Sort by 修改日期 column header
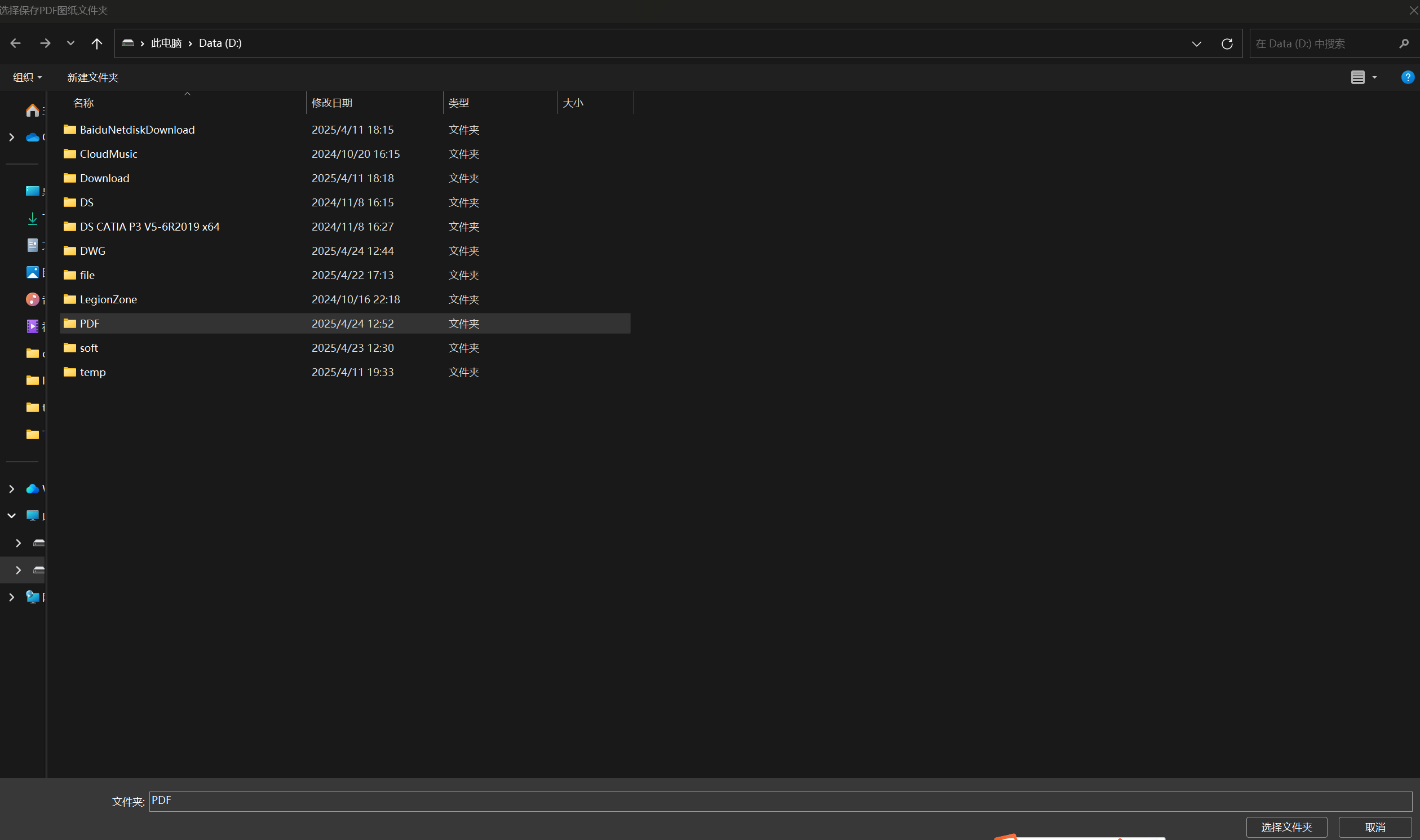The width and height of the screenshot is (1420, 840). [x=332, y=103]
